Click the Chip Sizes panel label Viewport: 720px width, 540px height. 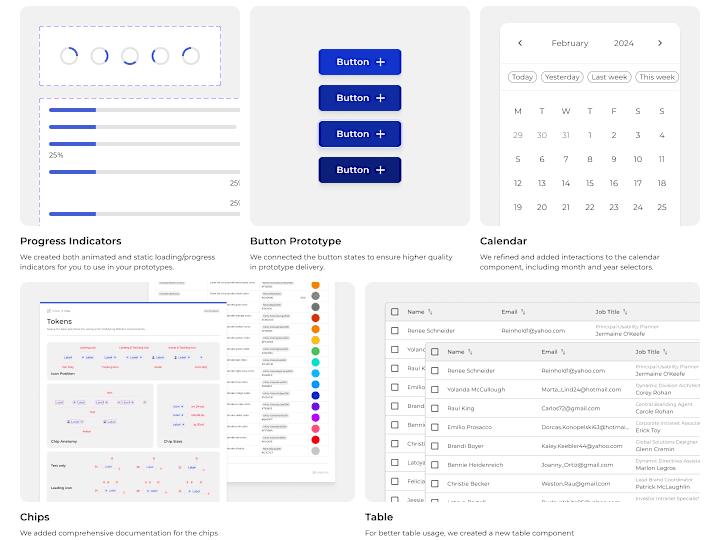[173, 441]
